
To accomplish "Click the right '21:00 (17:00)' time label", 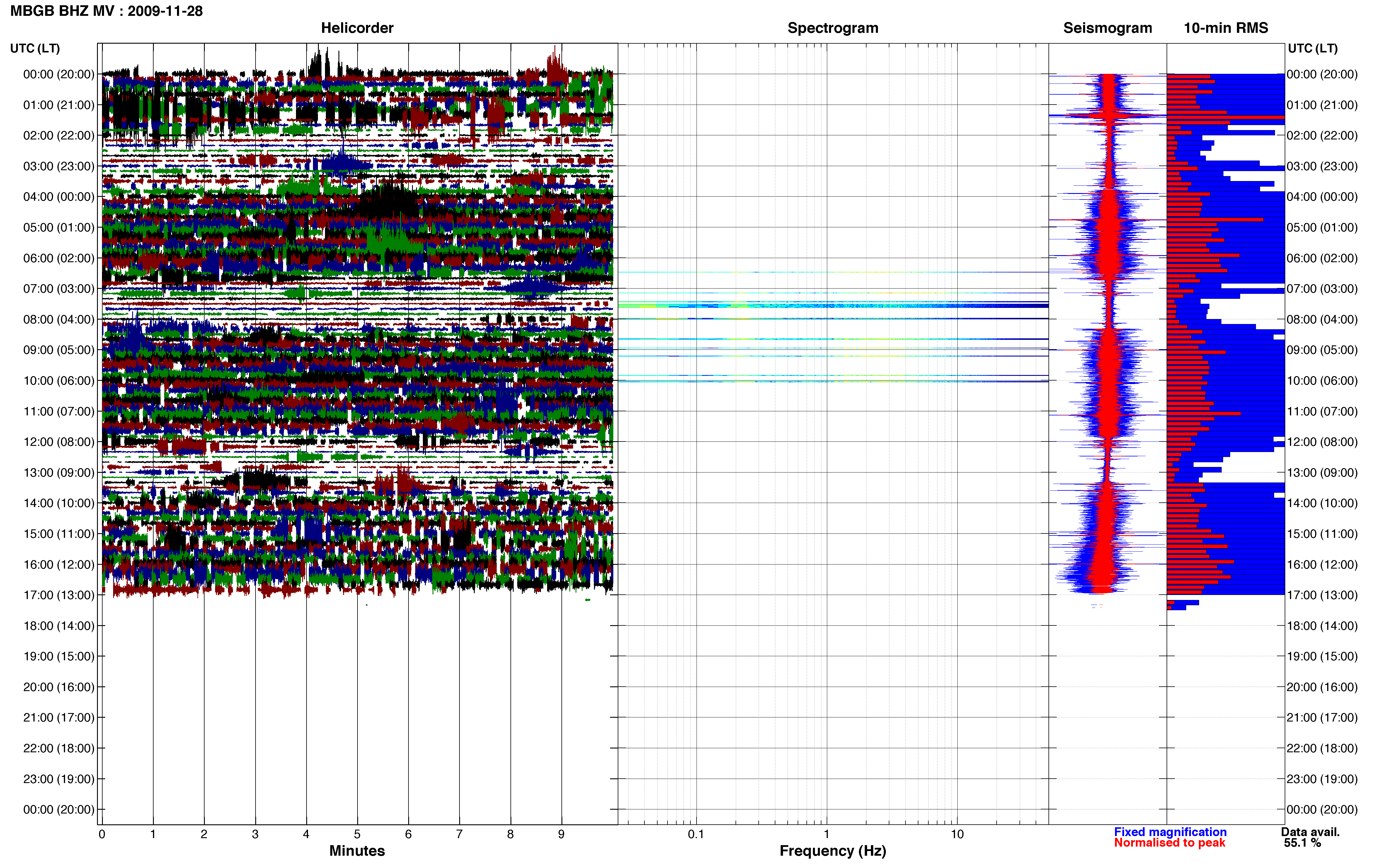I will pos(1322,718).
